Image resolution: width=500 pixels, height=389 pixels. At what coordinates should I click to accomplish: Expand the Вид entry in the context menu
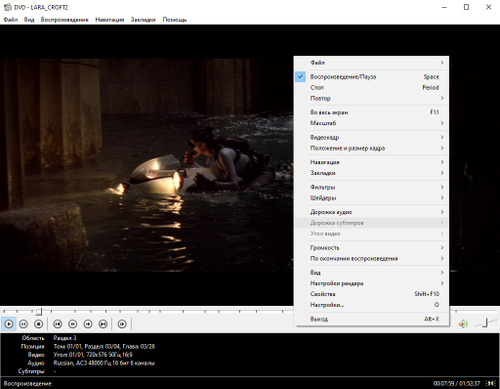tap(372, 273)
